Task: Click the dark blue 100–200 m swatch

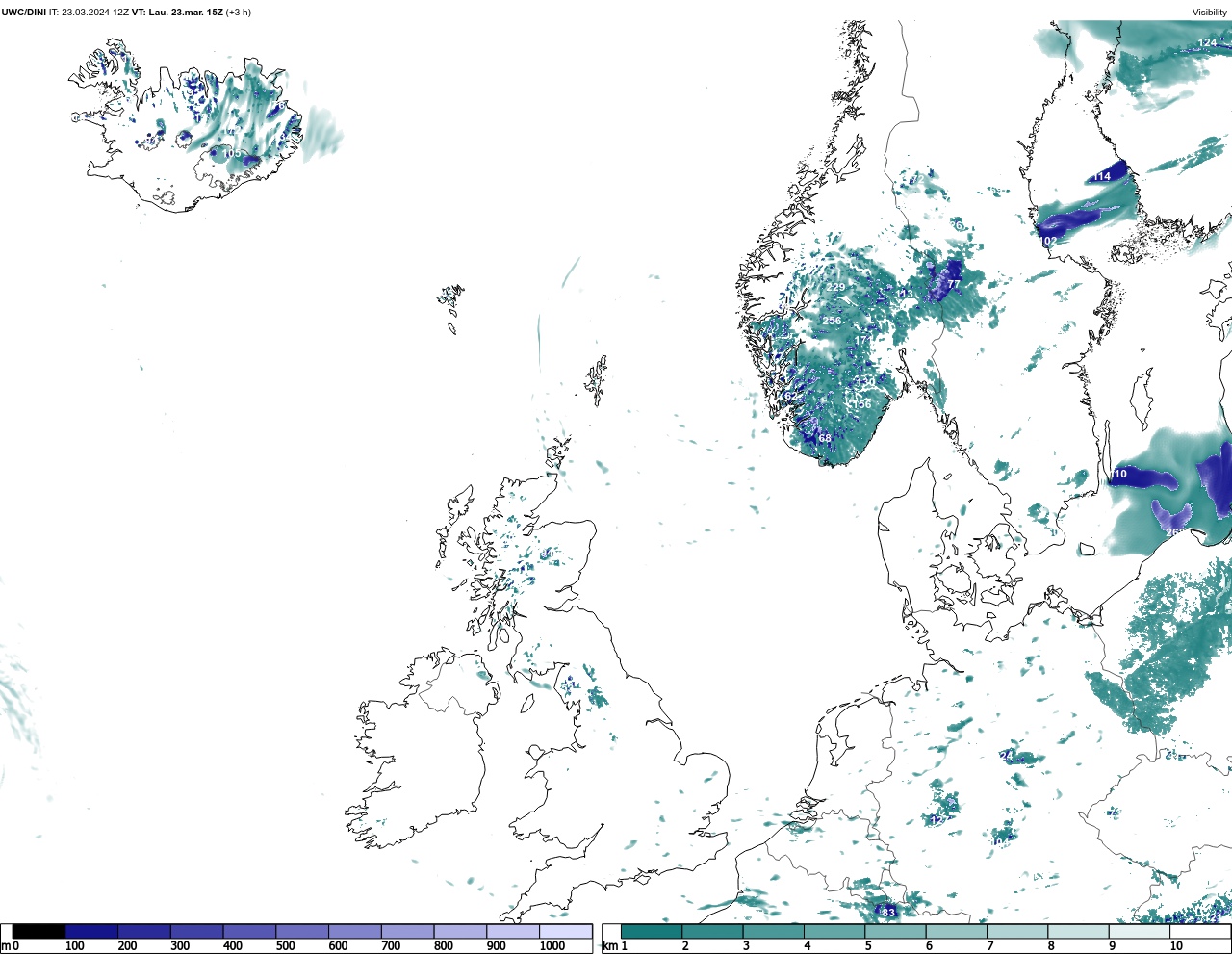Action: point(91,931)
